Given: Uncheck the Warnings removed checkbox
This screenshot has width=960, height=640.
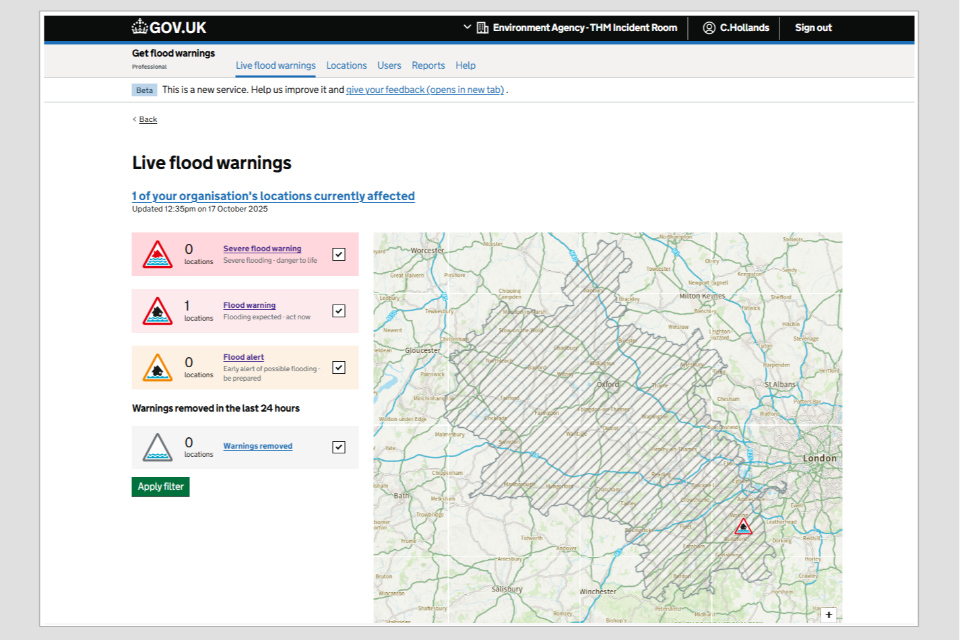Looking at the screenshot, I should (x=339, y=447).
